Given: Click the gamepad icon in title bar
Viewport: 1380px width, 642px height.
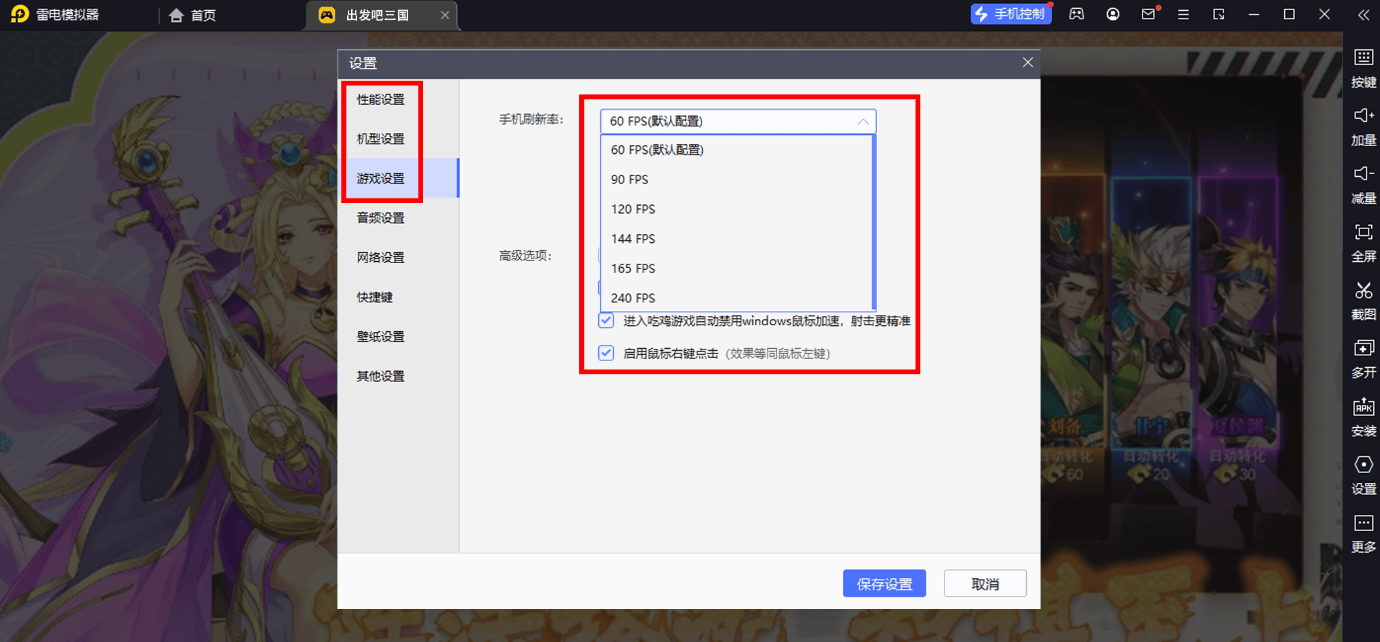Looking at the screenshot, I should click(1076, 15).
